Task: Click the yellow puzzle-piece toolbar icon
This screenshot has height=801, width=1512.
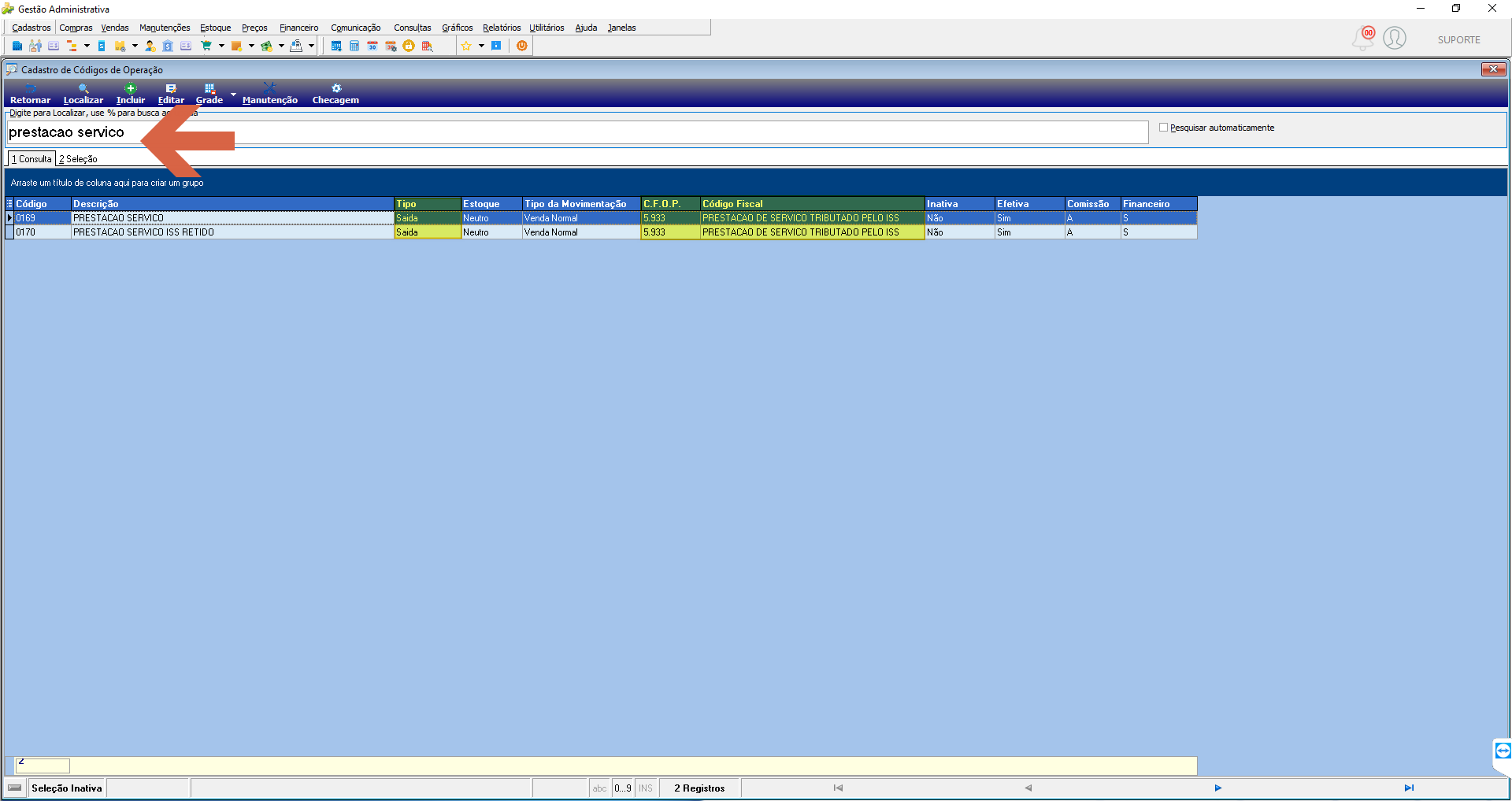Action: click(120, 46)
